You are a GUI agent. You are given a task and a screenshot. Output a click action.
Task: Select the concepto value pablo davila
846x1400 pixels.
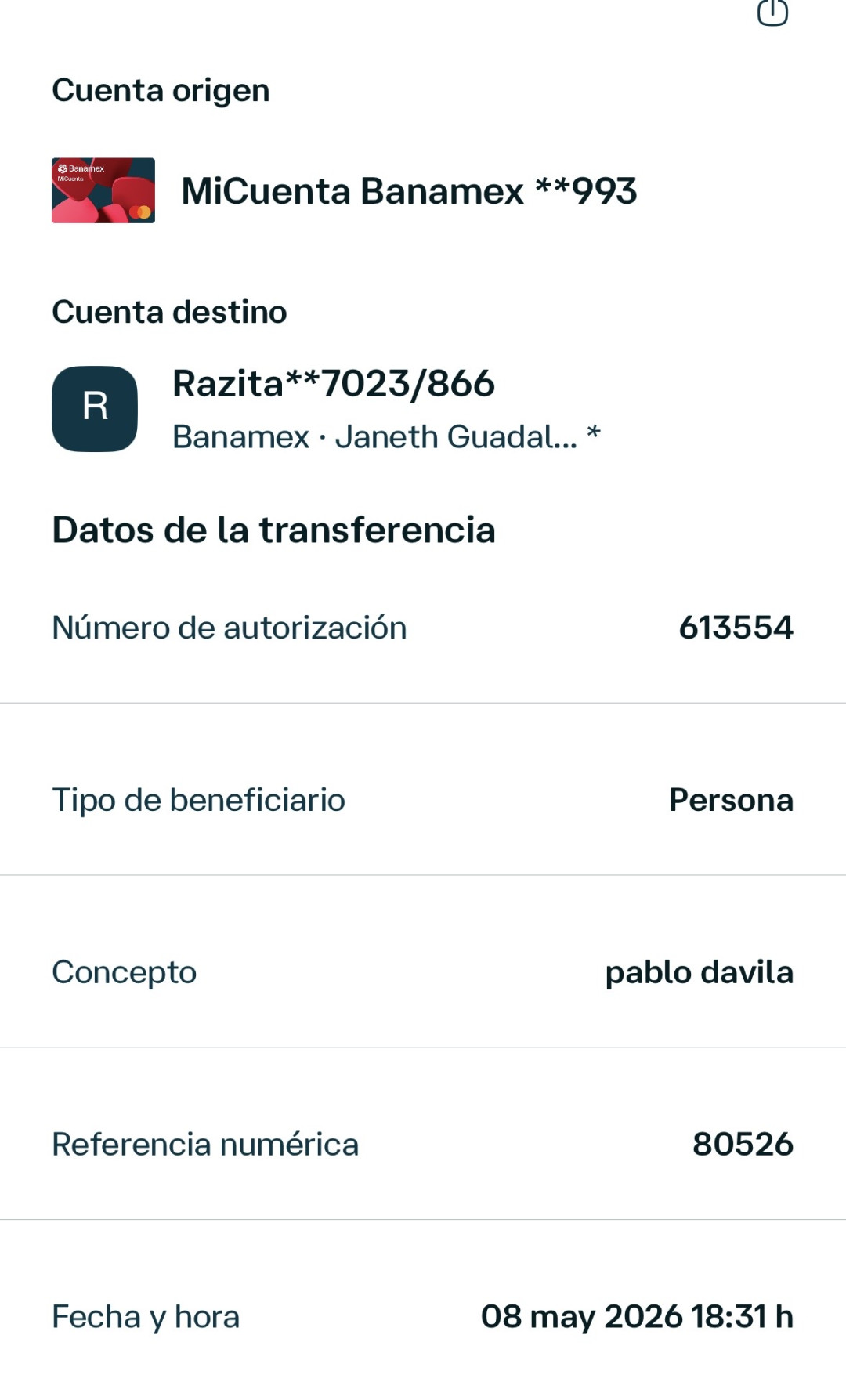pos(699,972)
